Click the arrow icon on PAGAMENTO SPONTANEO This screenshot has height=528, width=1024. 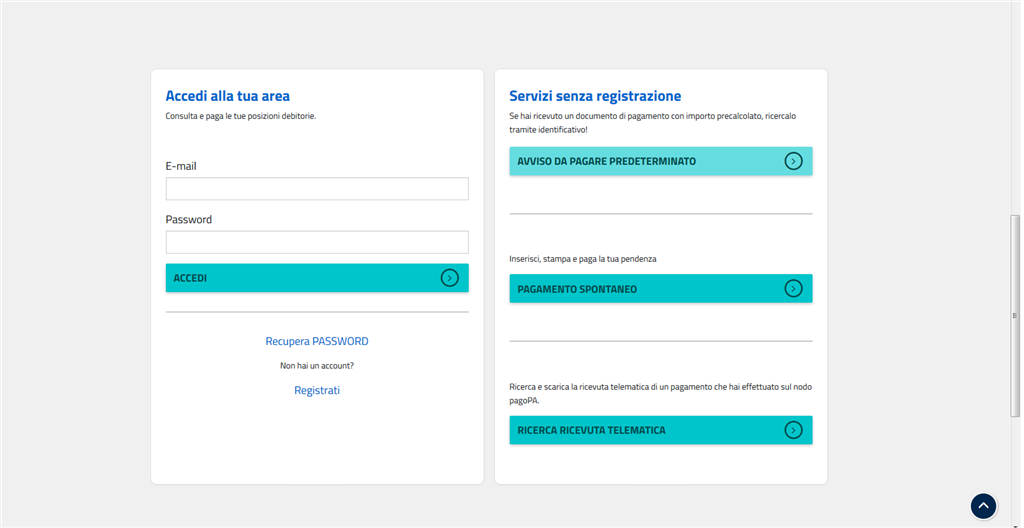pyautogui.click(x=793, y=289)
